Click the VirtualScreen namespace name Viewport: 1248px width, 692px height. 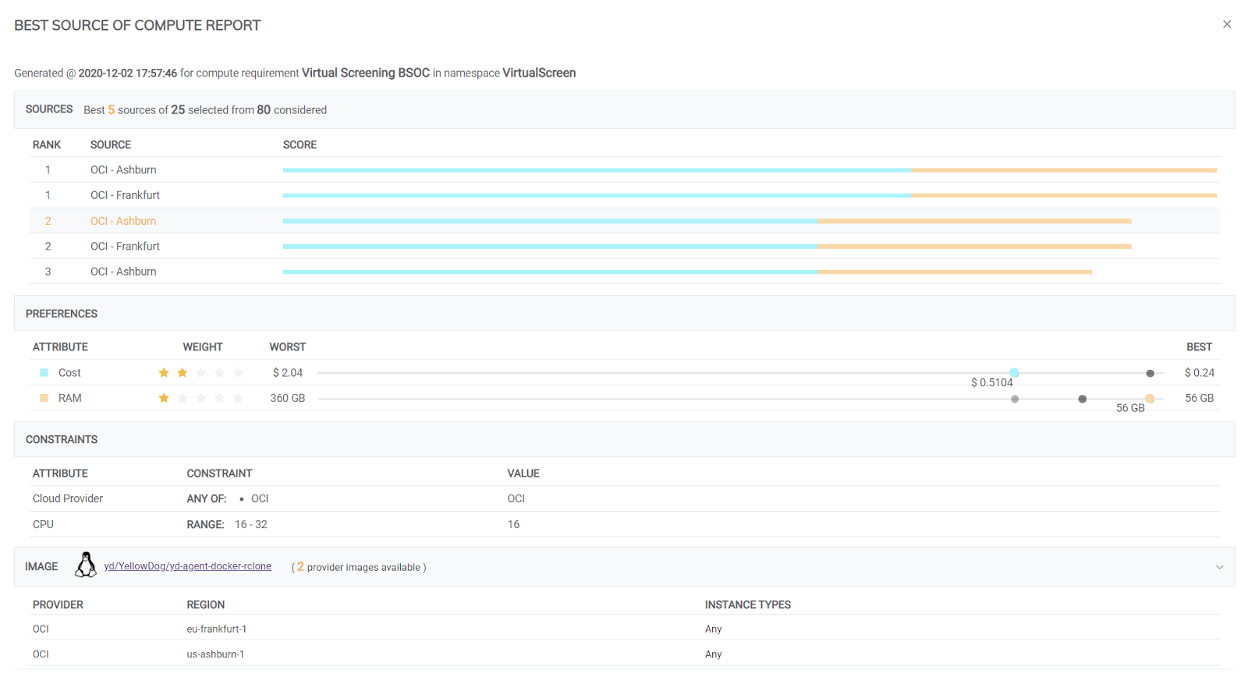pyautogui.click(x=539, y=73)
